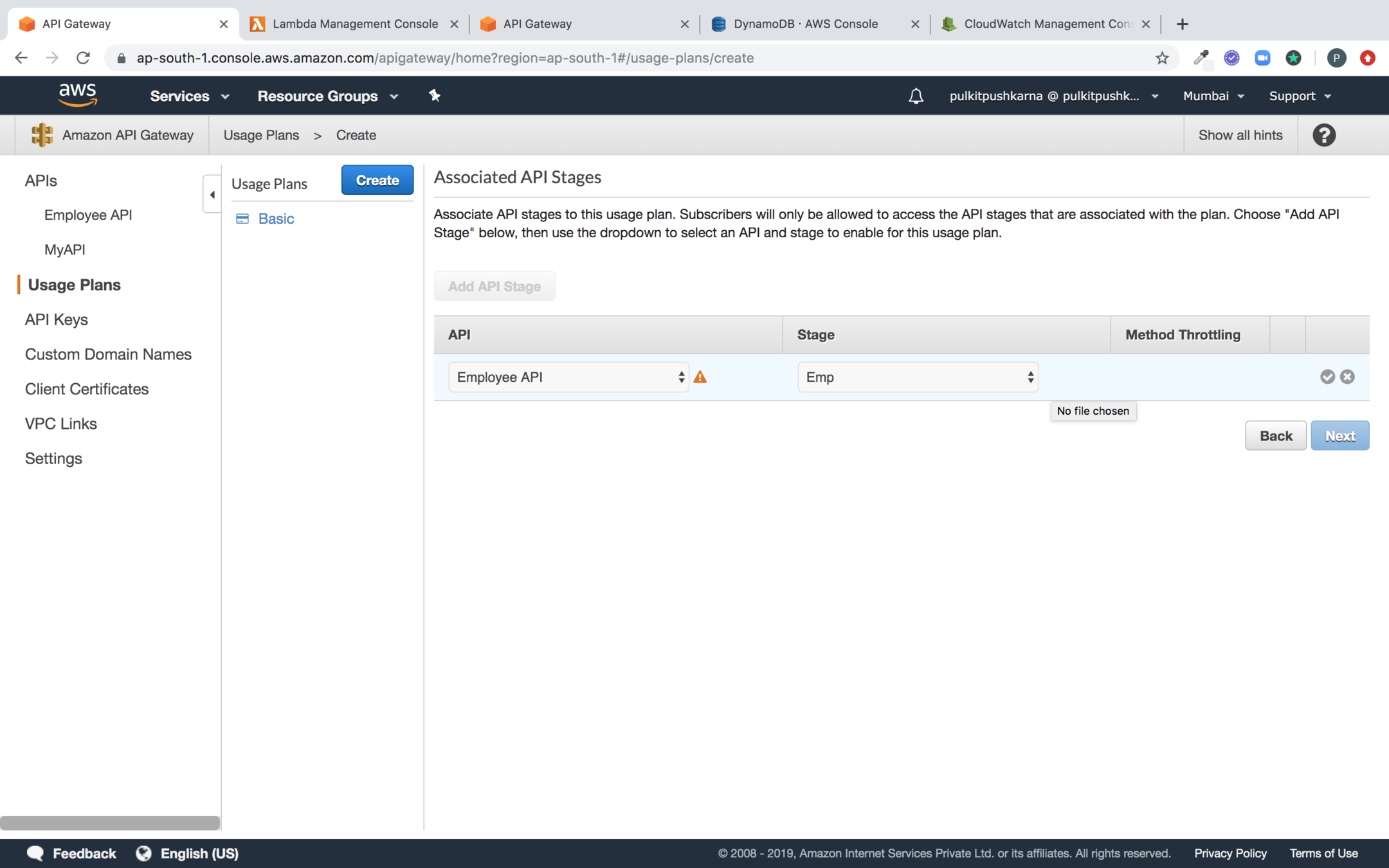Open the Mumbai region selector

click(x=1213, y=96)
